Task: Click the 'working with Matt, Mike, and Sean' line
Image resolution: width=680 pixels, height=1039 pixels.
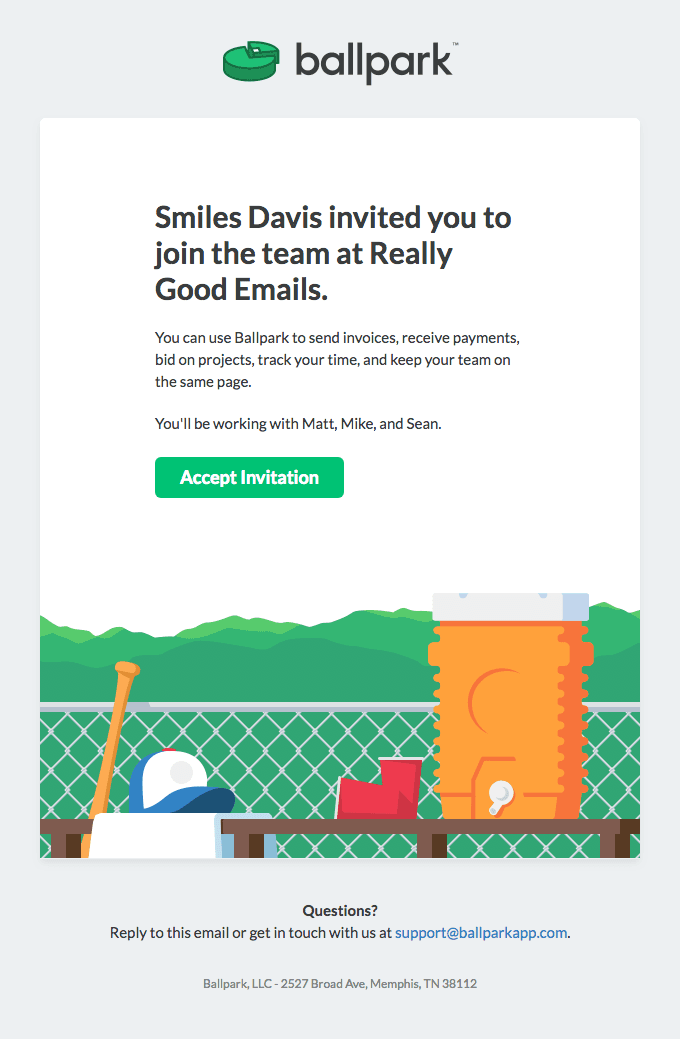Action: pos(298,423)
